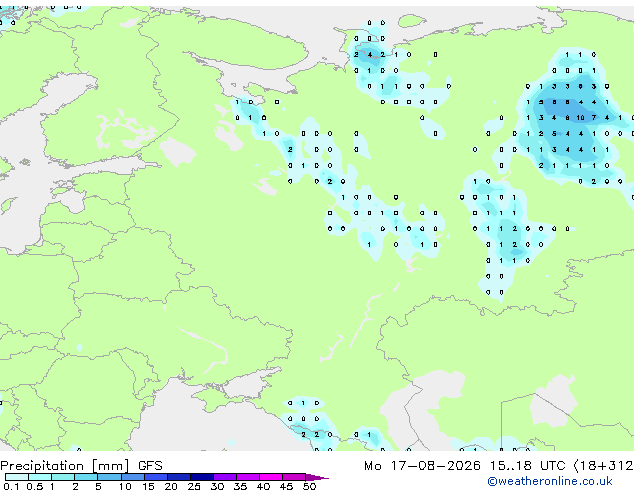Select the 30–35 mm purple legend swatch
Viewport: 634px width, 490px height.
[x=225, y=477]
